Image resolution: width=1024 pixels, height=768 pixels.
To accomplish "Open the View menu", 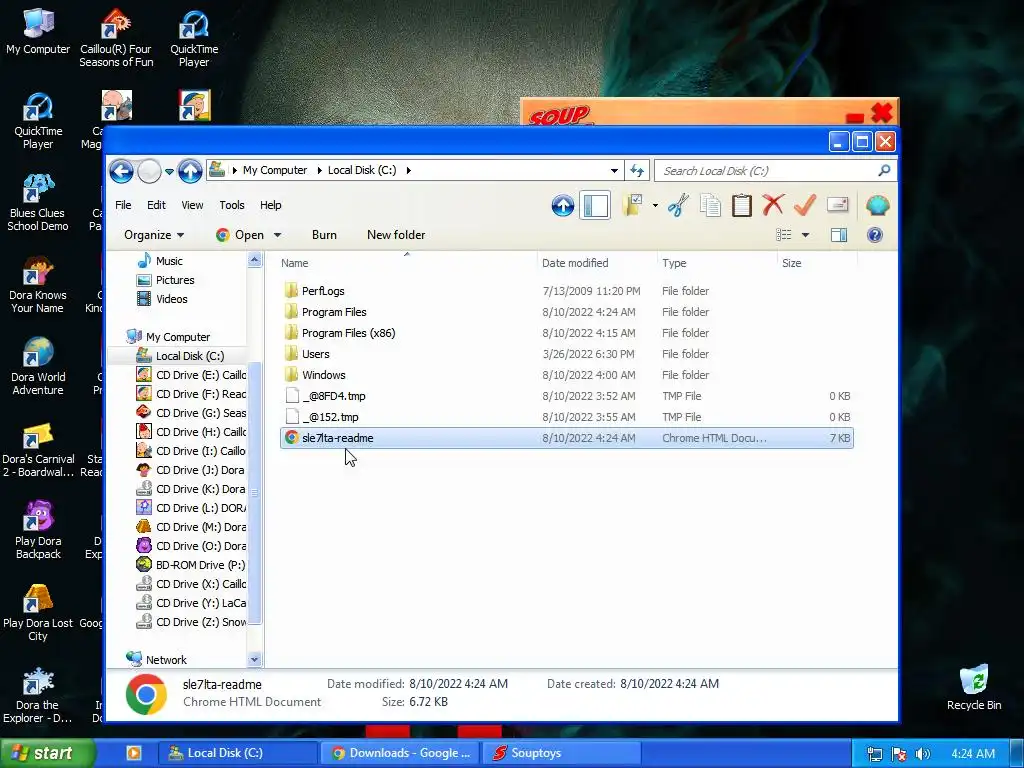I will pyautogui.click(x=192, y=205).
